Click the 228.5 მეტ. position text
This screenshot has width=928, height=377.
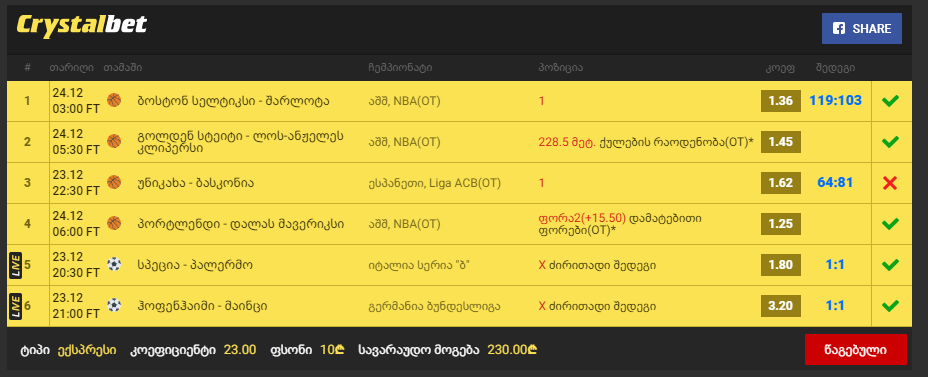[x=566, y=142]
